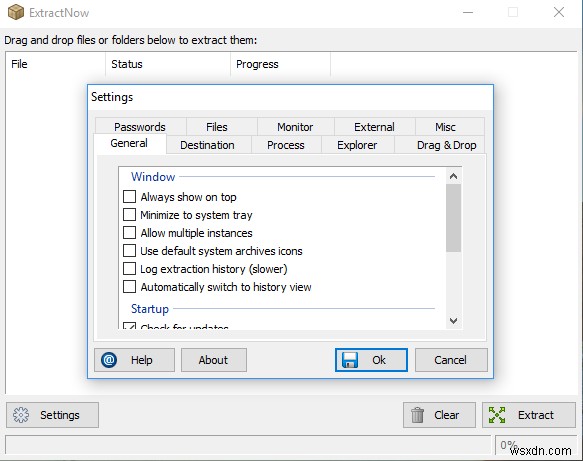The height and width of the screenshot is (461, 583).
Task: Minimize the ExtractNow window
Action: (468, 12)
